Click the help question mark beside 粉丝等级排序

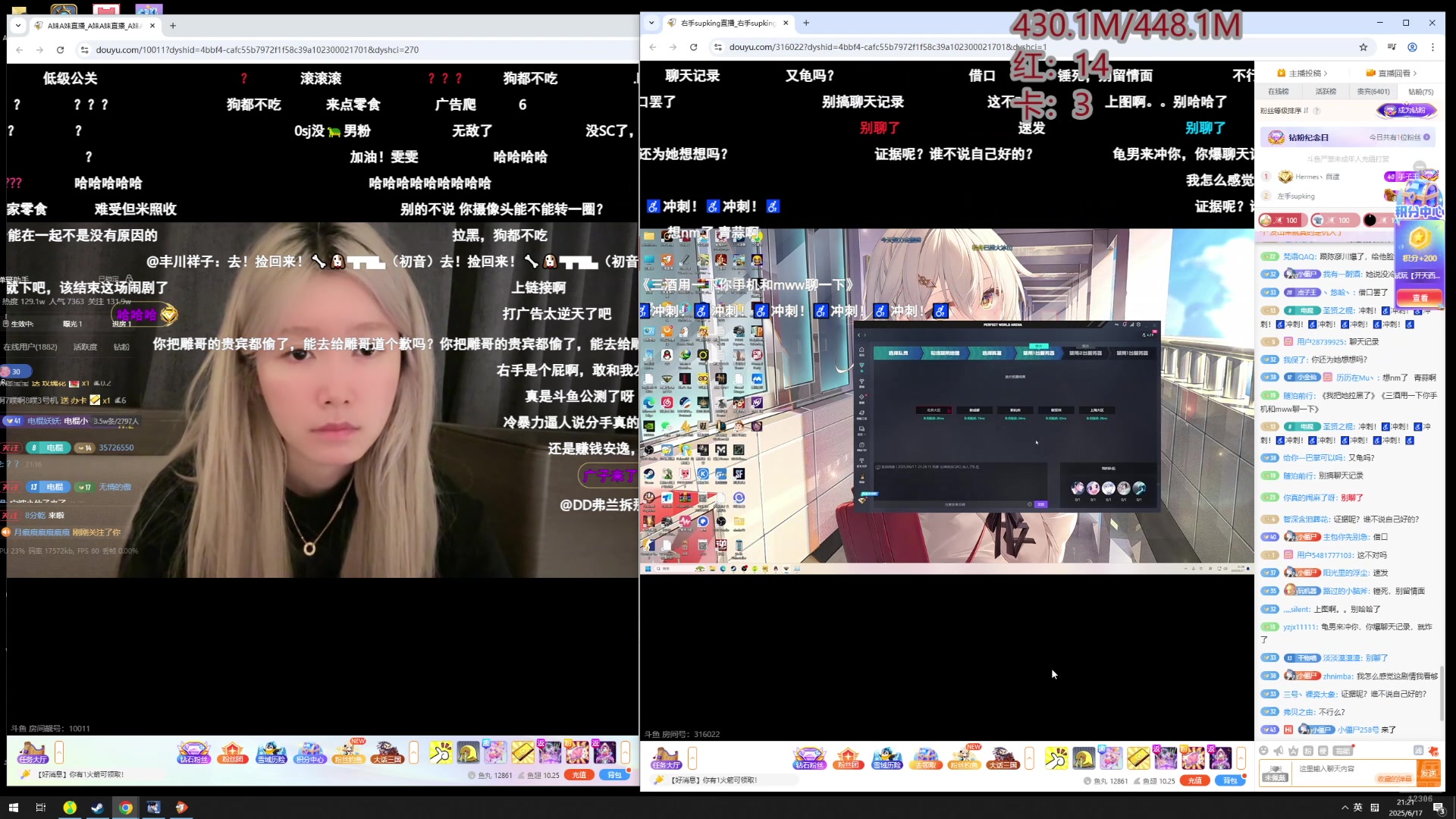click(x=1316, y=111)
